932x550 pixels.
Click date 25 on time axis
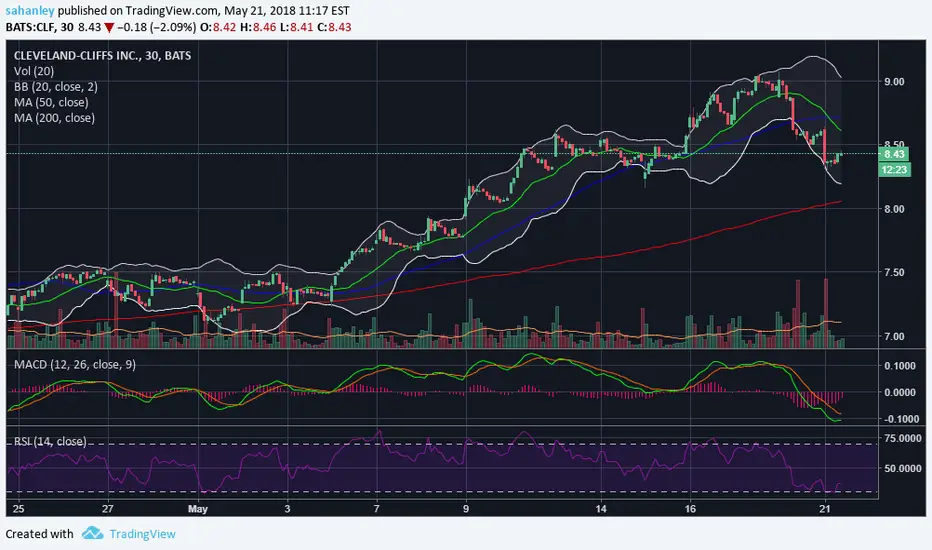(18, 509)
